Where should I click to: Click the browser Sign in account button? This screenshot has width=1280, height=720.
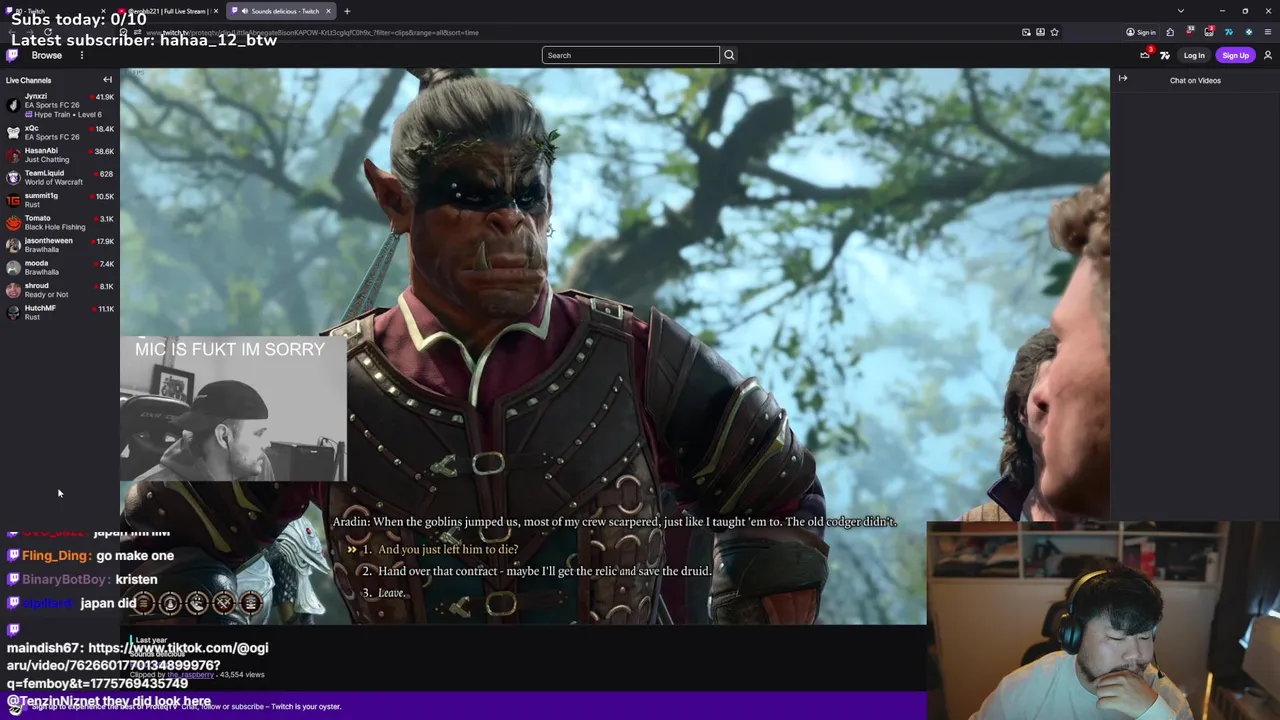[x=1141, y=32]
